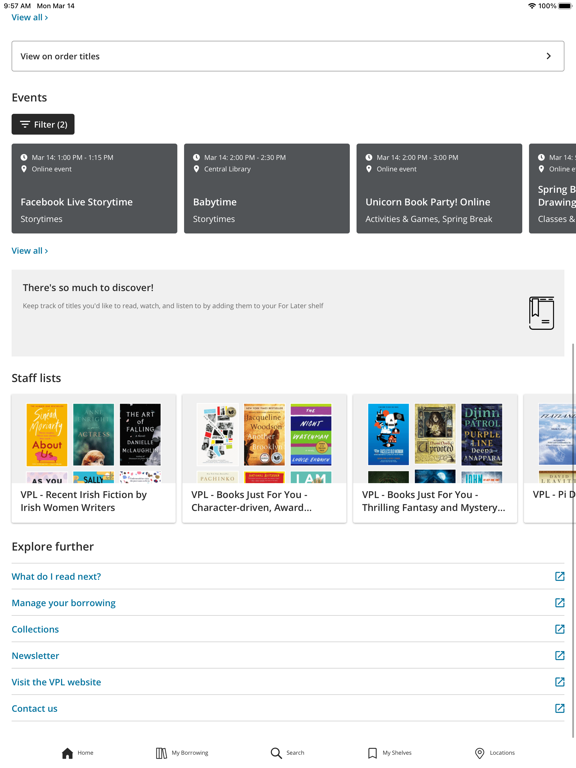This screenshot has height=768, width=576.
Task: Open Locations pin icon
Action: point(480,753)
